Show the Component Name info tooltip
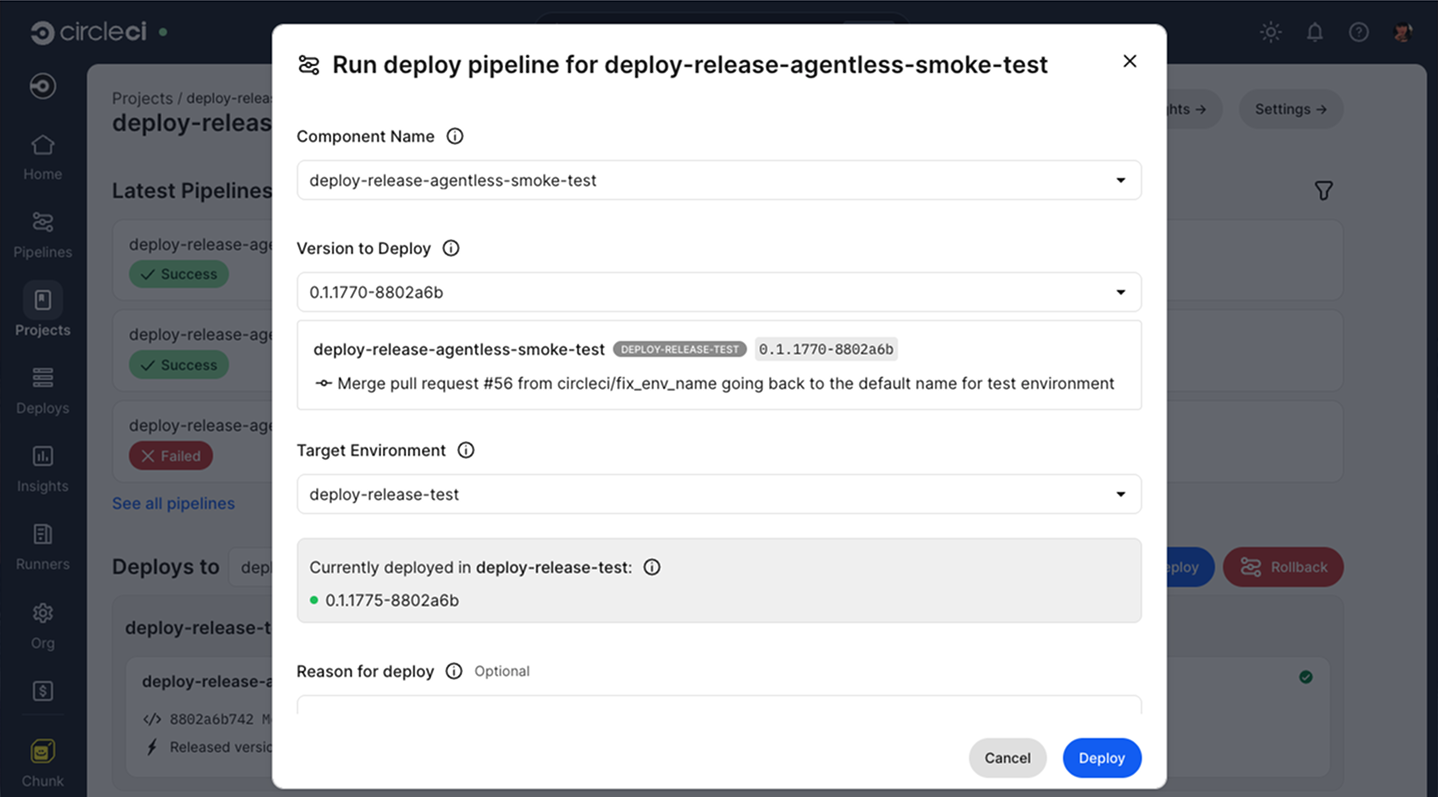The width and height of the screenshot is (1438, 797). click(455, 136)
